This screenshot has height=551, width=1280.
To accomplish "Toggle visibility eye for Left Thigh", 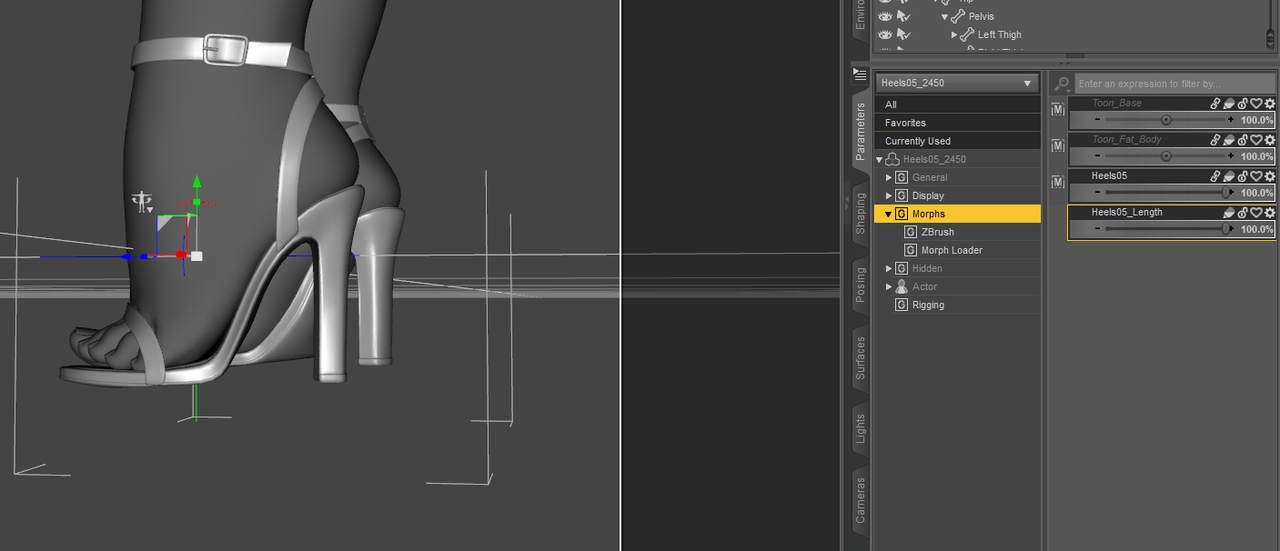I will tap(884, 35).
